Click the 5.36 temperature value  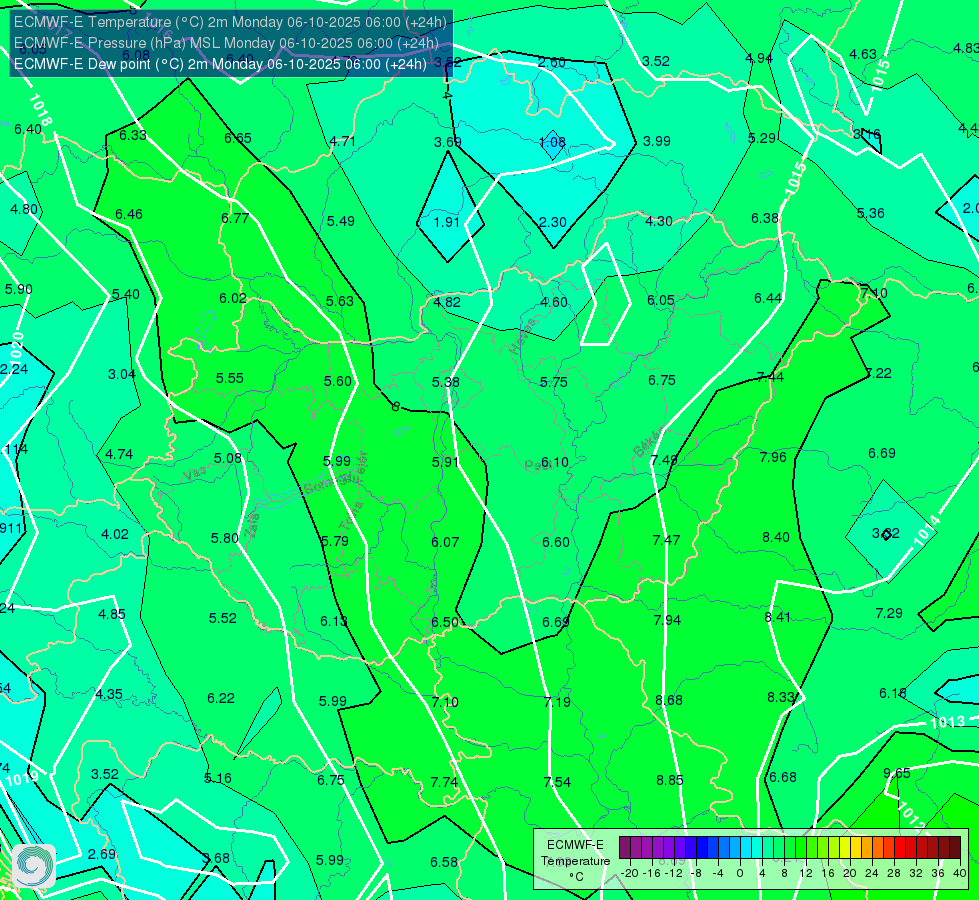(x=870, y=213)
